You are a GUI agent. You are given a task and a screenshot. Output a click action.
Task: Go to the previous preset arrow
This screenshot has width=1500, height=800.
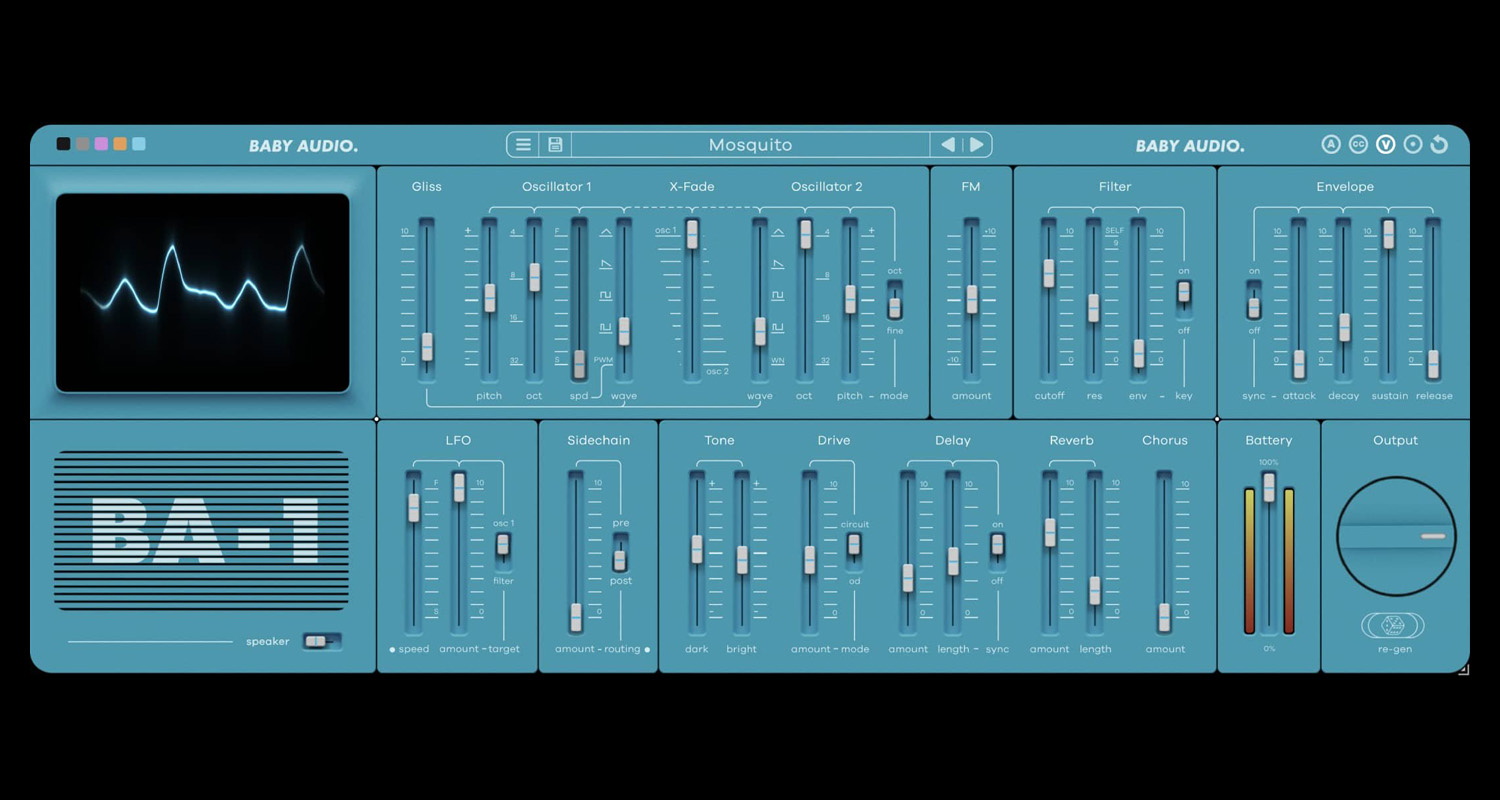[x=947, y=145]
